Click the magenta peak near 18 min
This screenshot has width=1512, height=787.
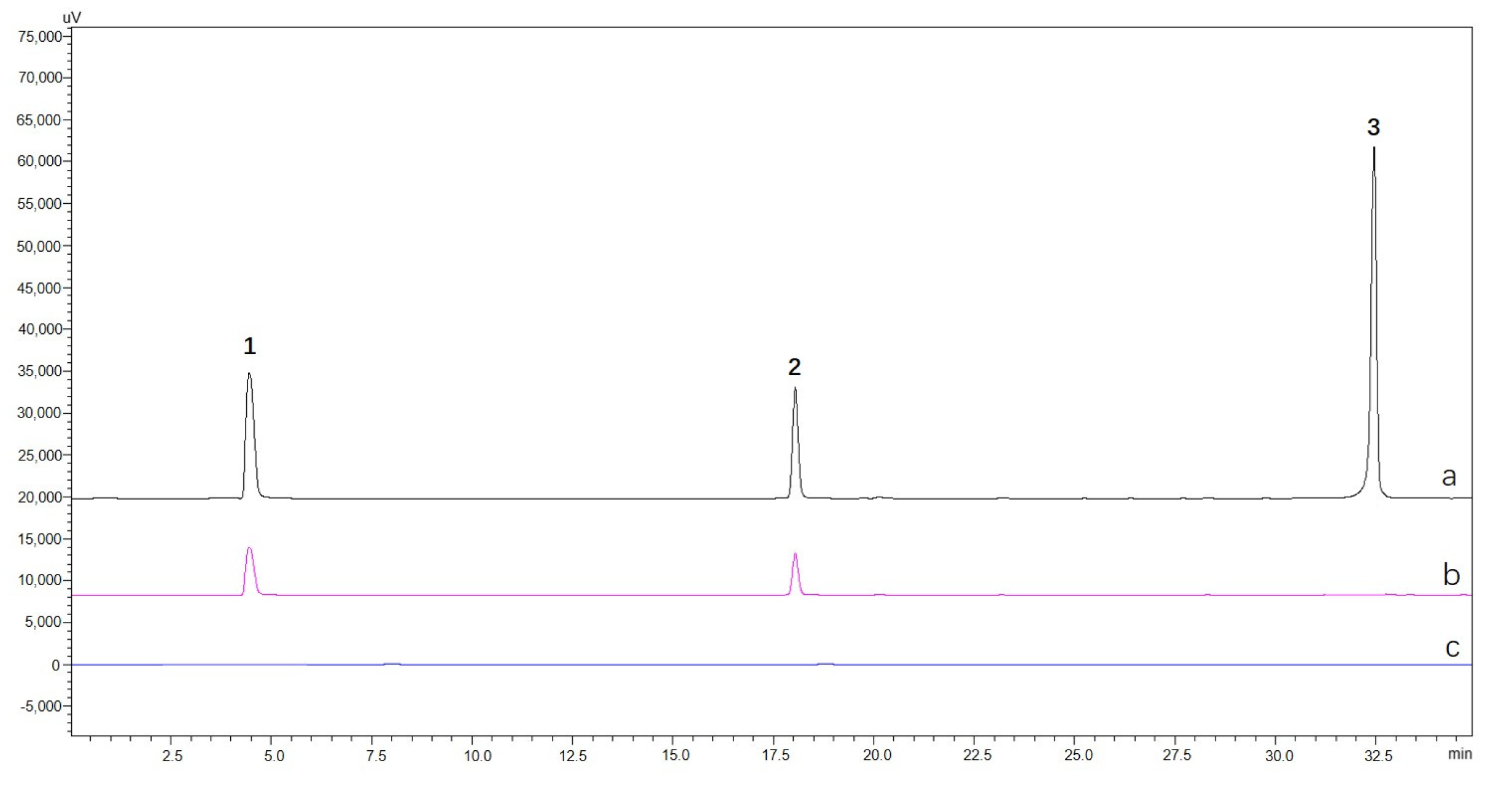(795, 554)
